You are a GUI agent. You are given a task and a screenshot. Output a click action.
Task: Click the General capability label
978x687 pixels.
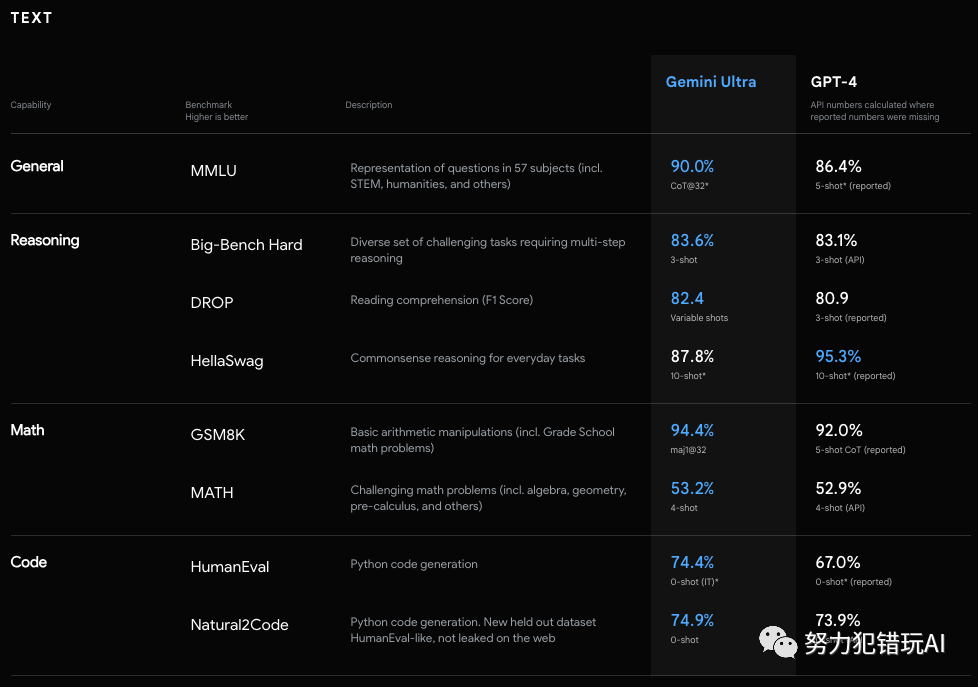click(x=37, y=166)
